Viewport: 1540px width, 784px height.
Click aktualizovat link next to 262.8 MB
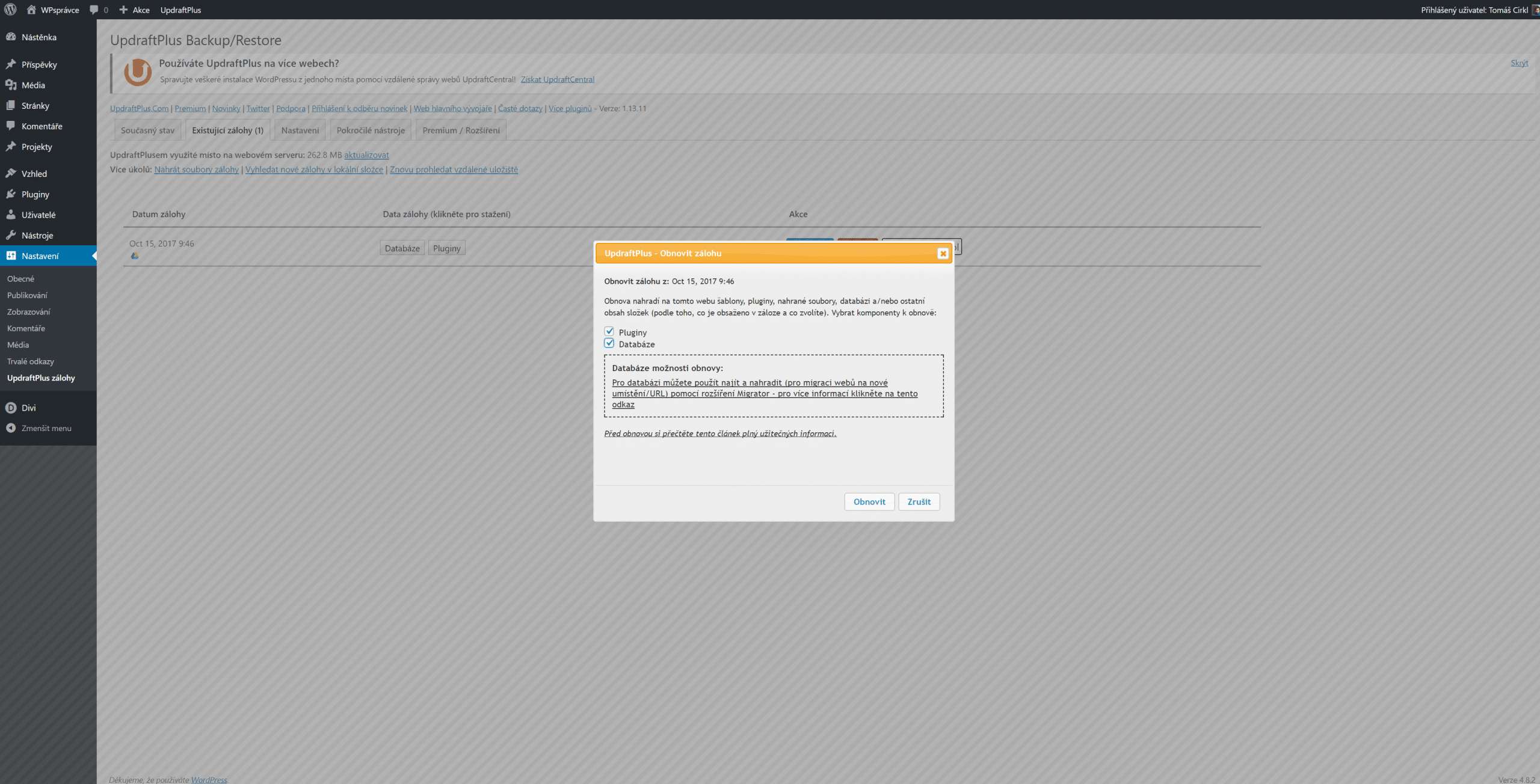[366, 155]
